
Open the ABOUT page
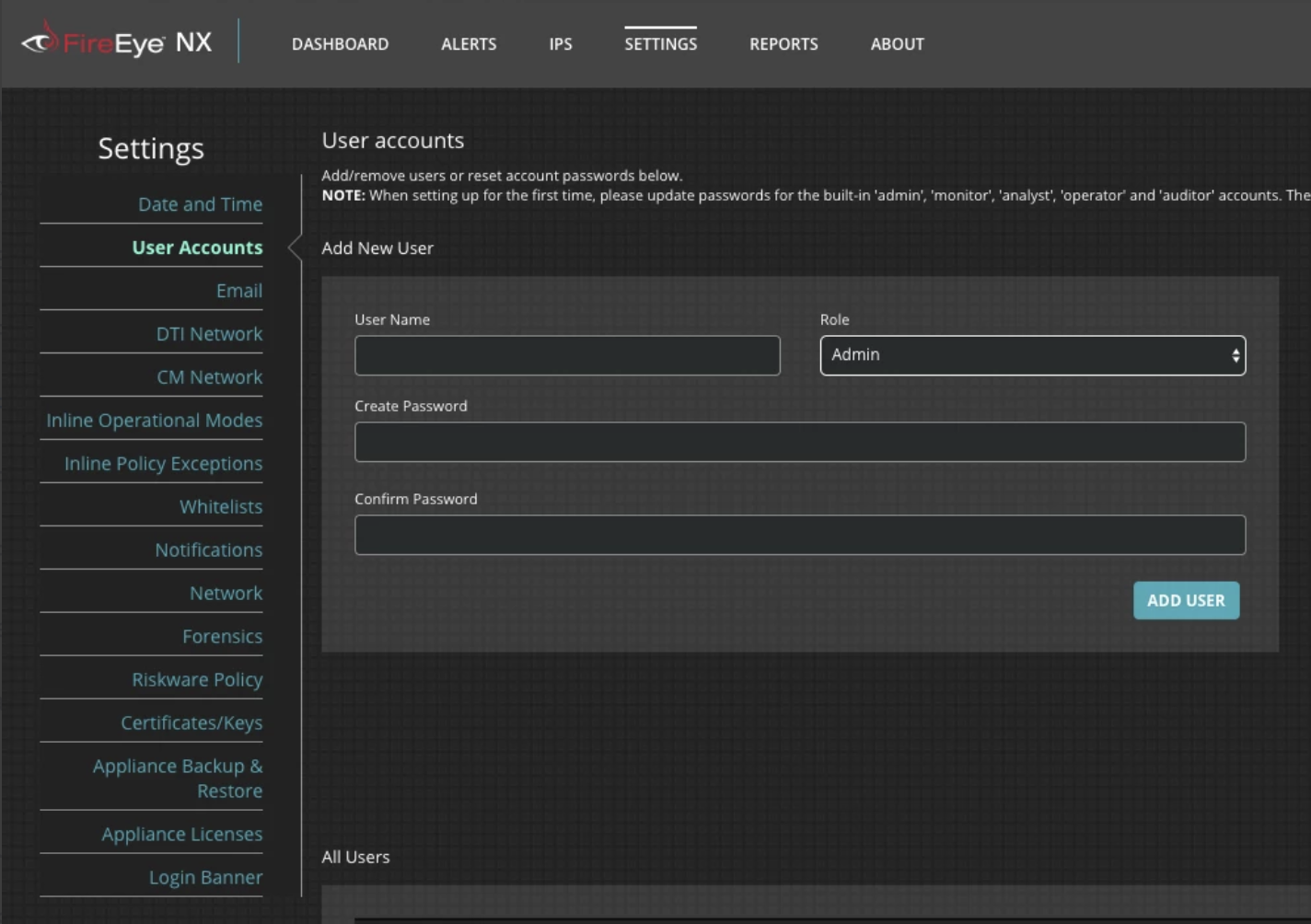click(x=896, y=43)
